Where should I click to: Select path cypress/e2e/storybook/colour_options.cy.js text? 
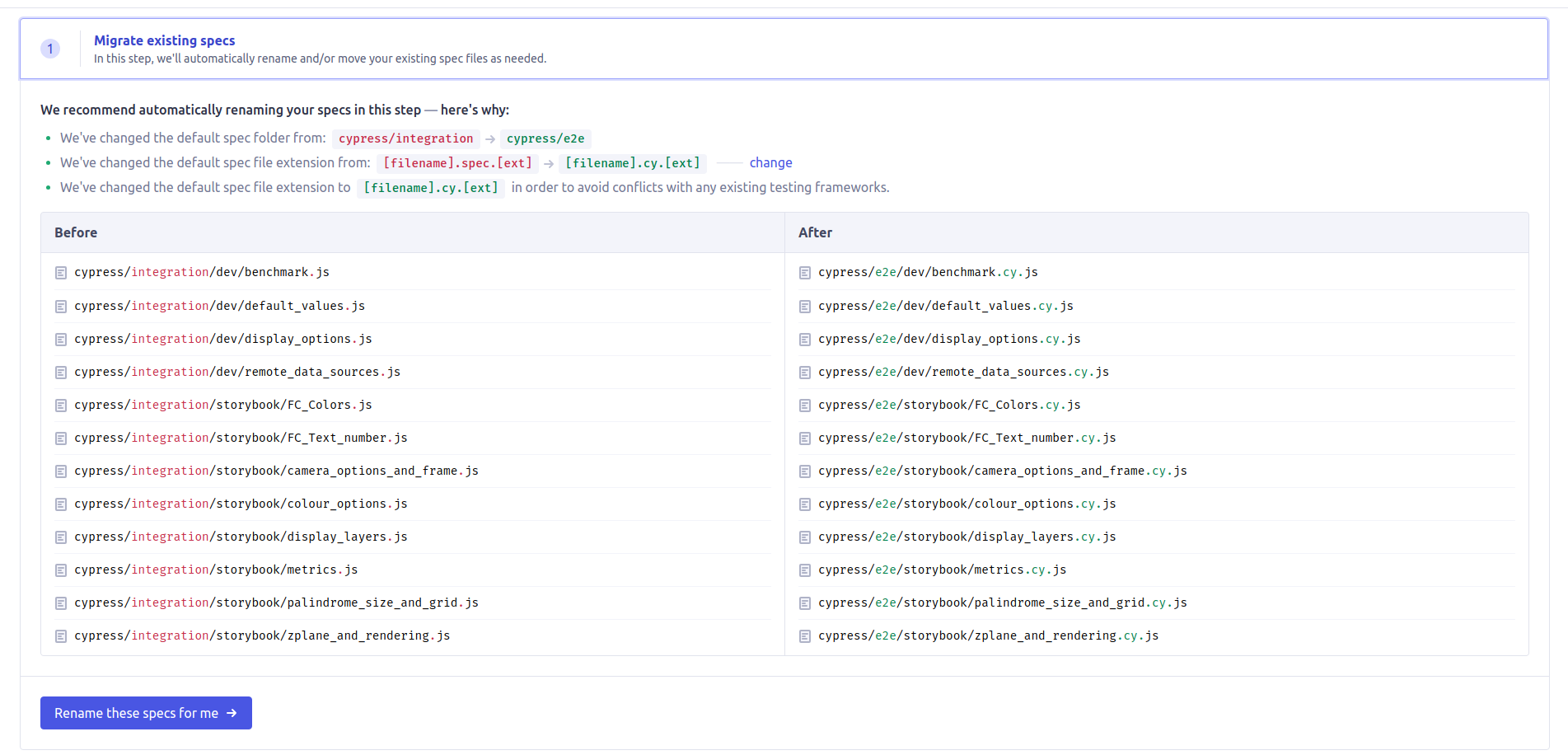[x=967, y=504]
